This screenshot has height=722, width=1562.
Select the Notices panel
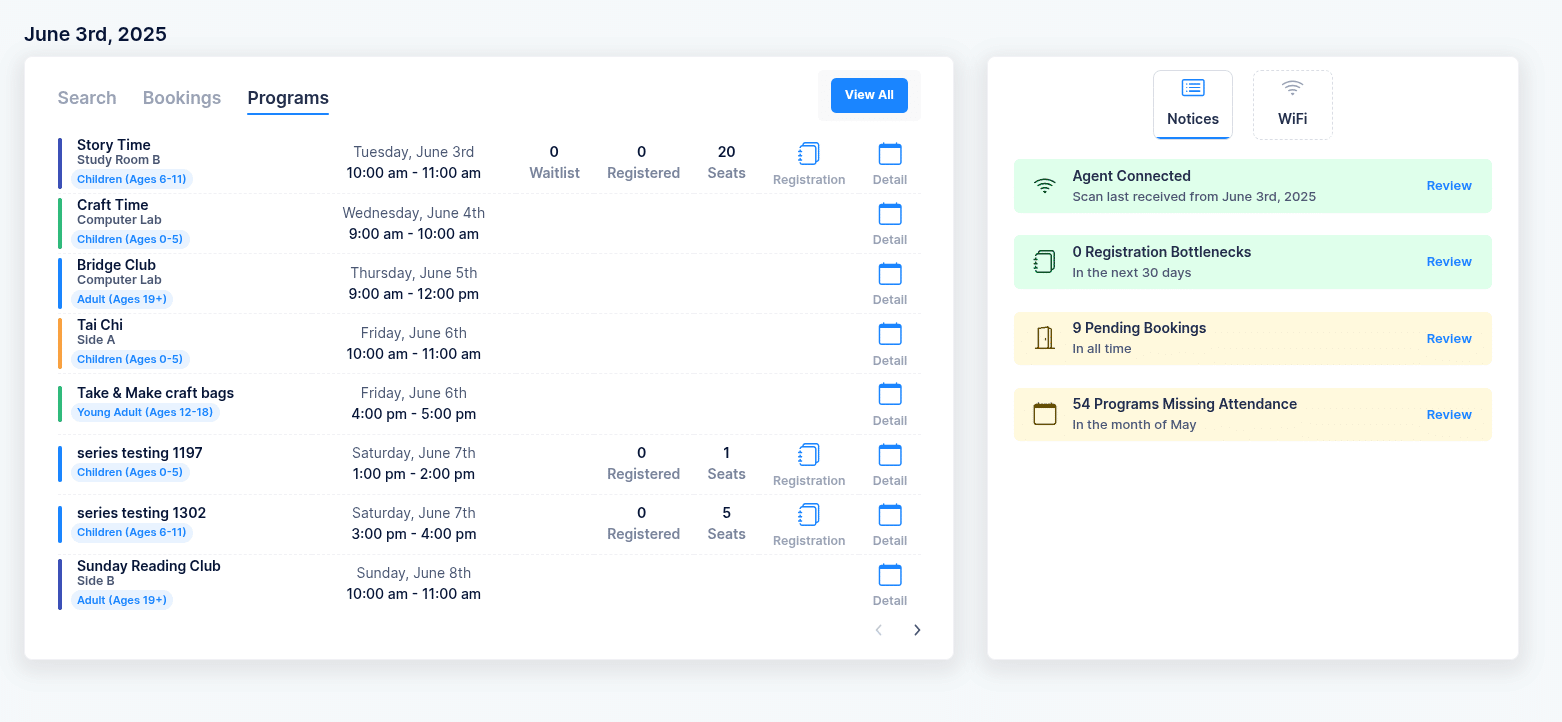[x=1192, y=104]
